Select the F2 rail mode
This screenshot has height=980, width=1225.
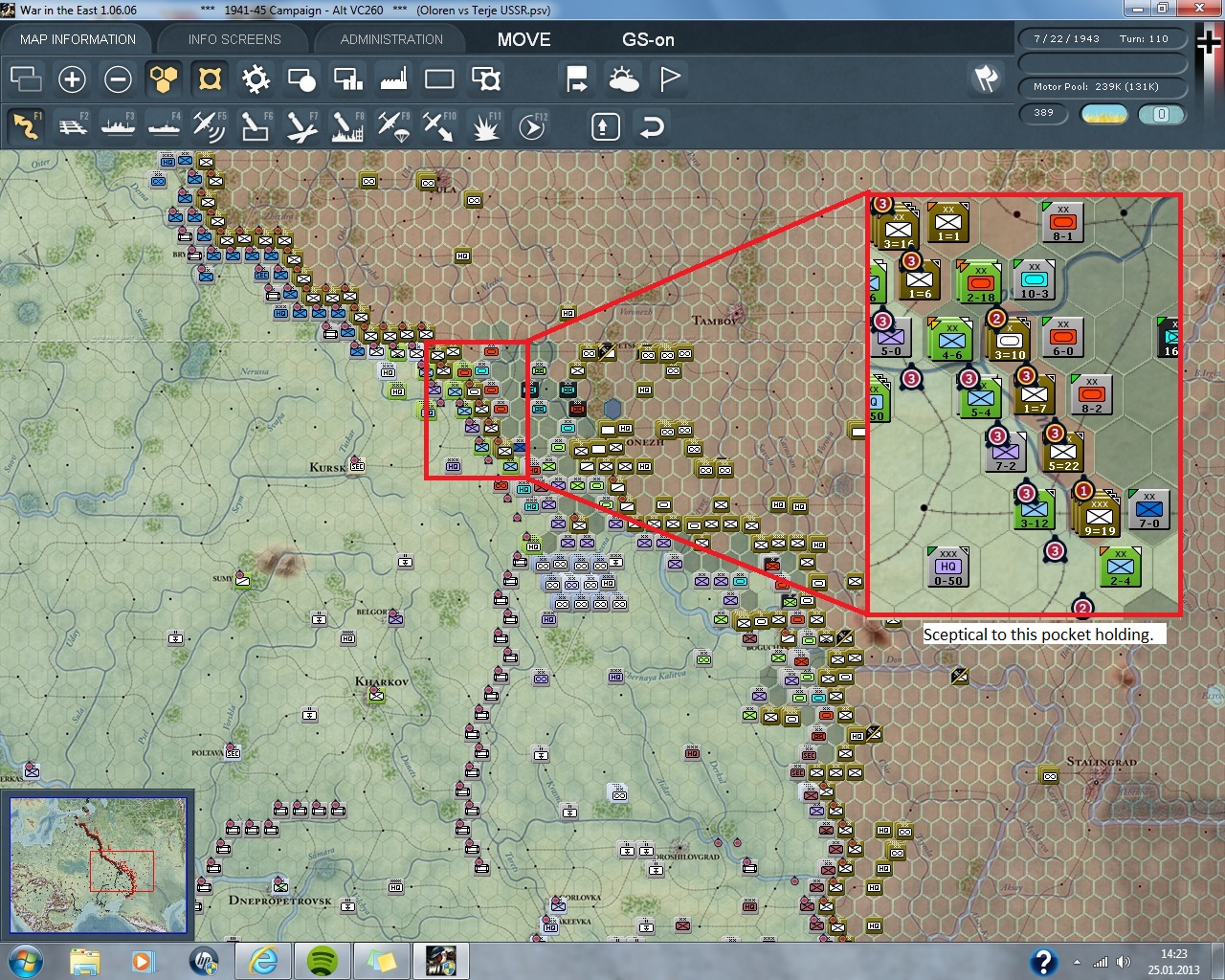tap(72, 126)
